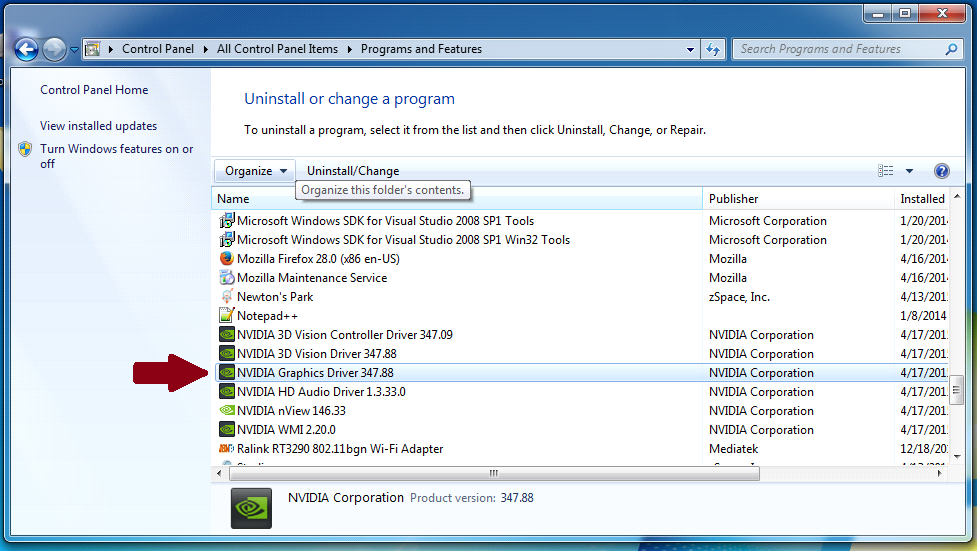977x551 pixels.
Task: Click vertical scrollbar down arrow
Action: pyautogui.click(x=957, y=457)
